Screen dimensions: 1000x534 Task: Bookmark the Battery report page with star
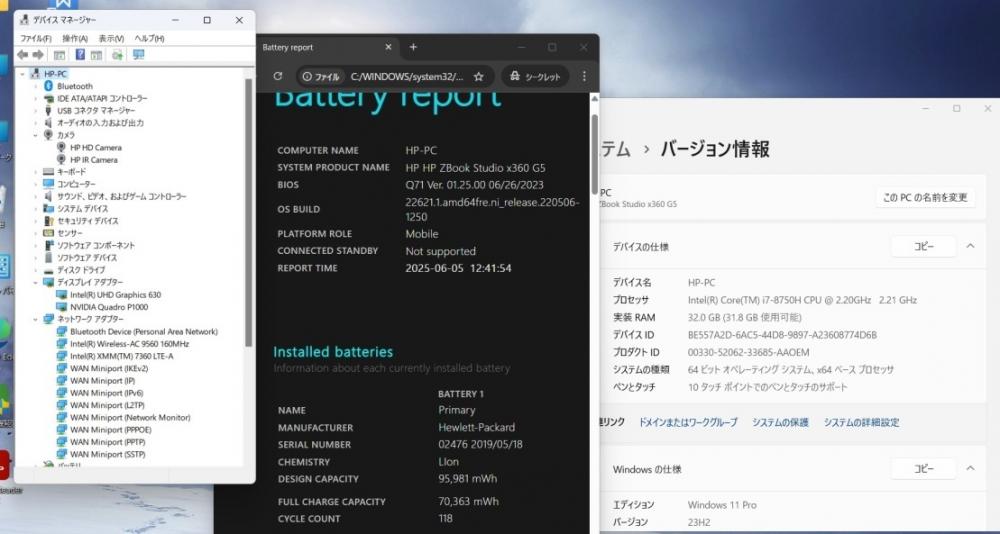478,77
